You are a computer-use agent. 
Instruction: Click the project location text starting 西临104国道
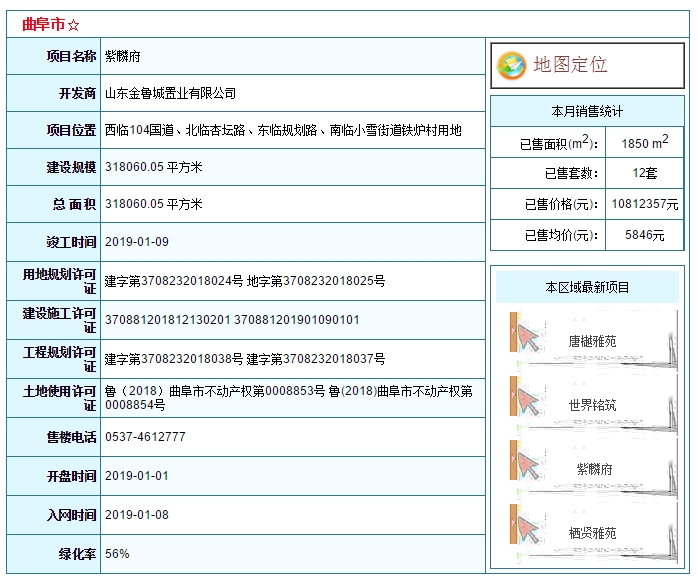[x=283, y=130]
